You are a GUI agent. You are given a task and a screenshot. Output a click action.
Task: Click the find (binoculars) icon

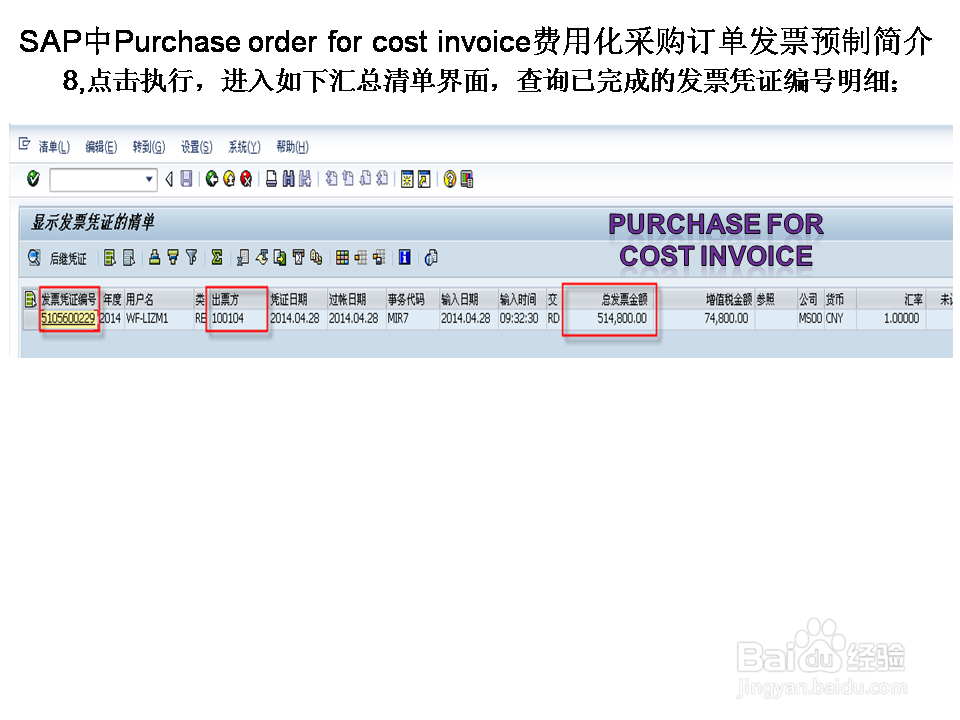pyautogui.click(x=291, y=179)
